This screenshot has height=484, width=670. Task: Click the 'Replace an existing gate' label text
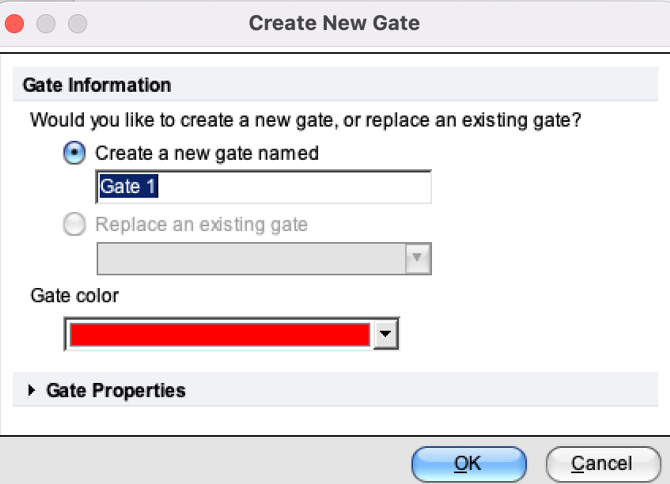click(201, 225)
